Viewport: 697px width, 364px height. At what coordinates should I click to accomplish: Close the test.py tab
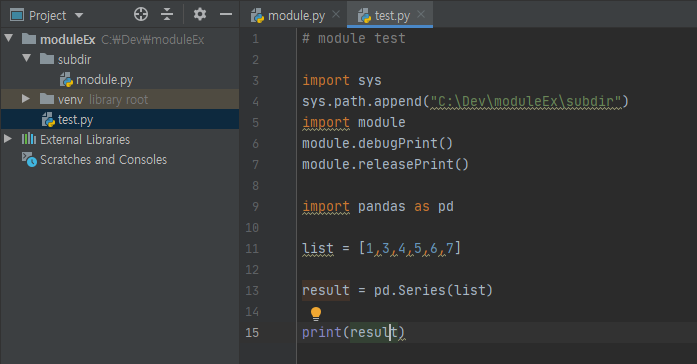coord(421,14)
